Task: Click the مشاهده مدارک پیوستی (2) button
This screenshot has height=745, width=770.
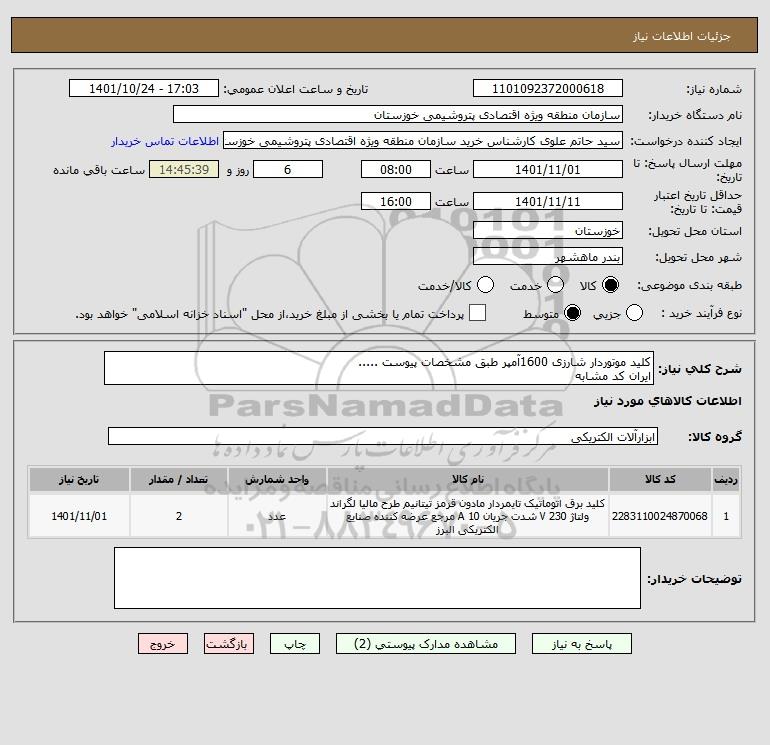Action: (426, 644)
